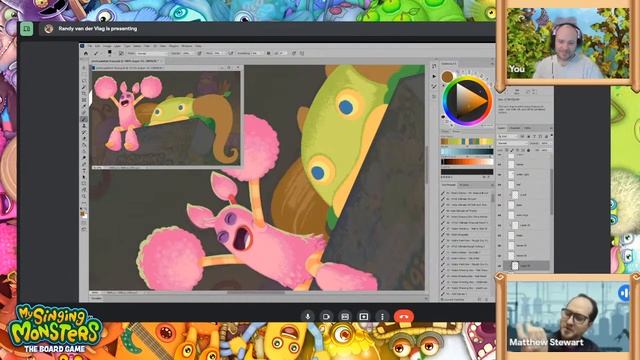Open more options in the meeting bar

[382, 316]
